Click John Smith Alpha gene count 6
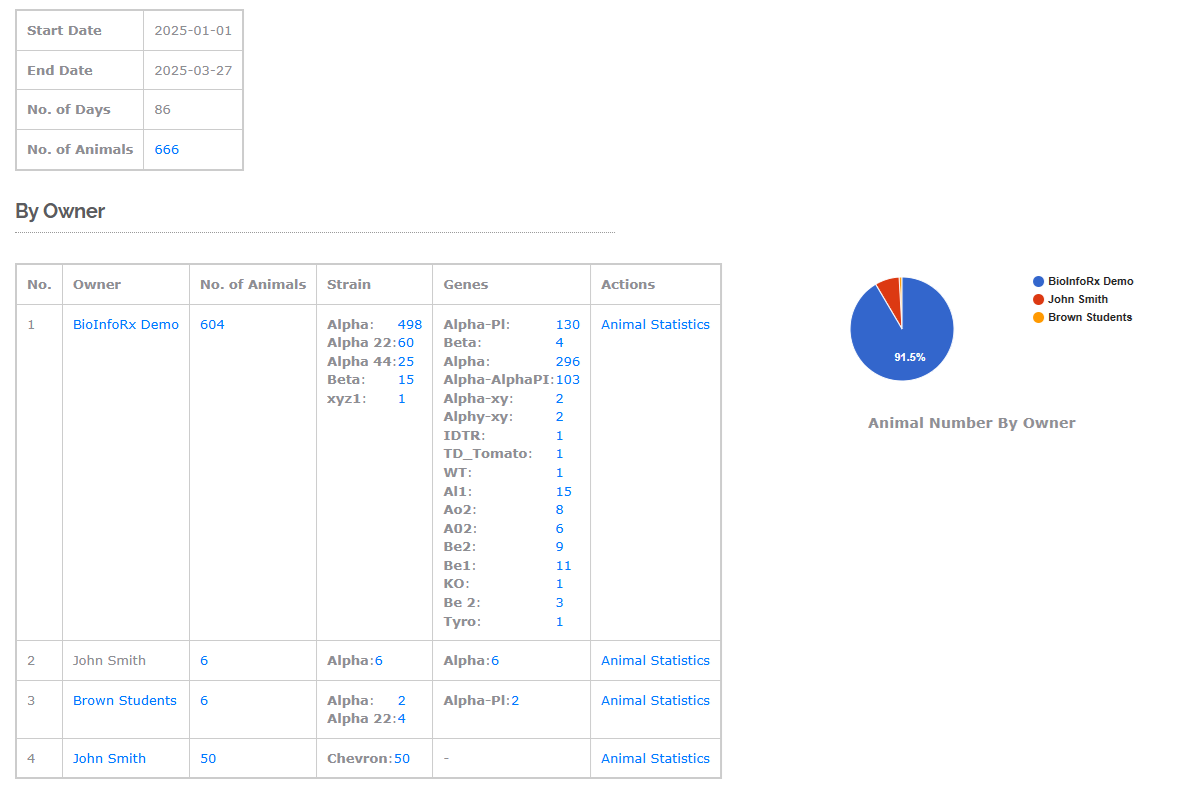This screenshot has height=788, width=1191. click(494, 660)
